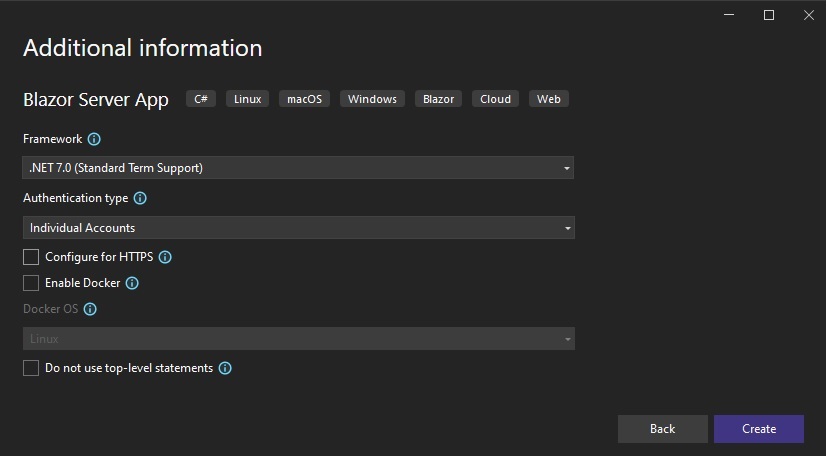The image size is (827, 456).
Task: Show info for Enable Docker
Action: (x=132, y=283)
